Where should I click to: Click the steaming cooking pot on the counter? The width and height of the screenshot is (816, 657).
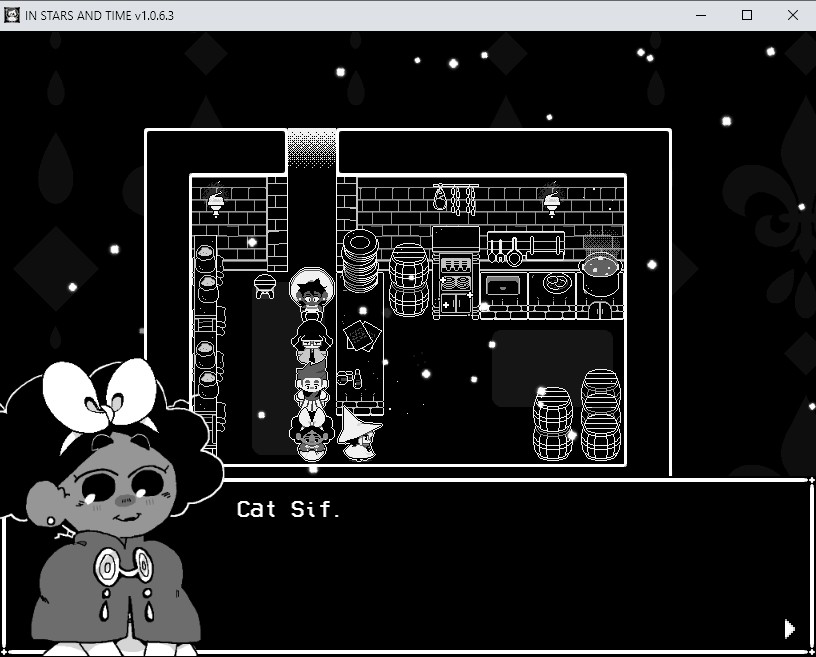coord(601,275)
